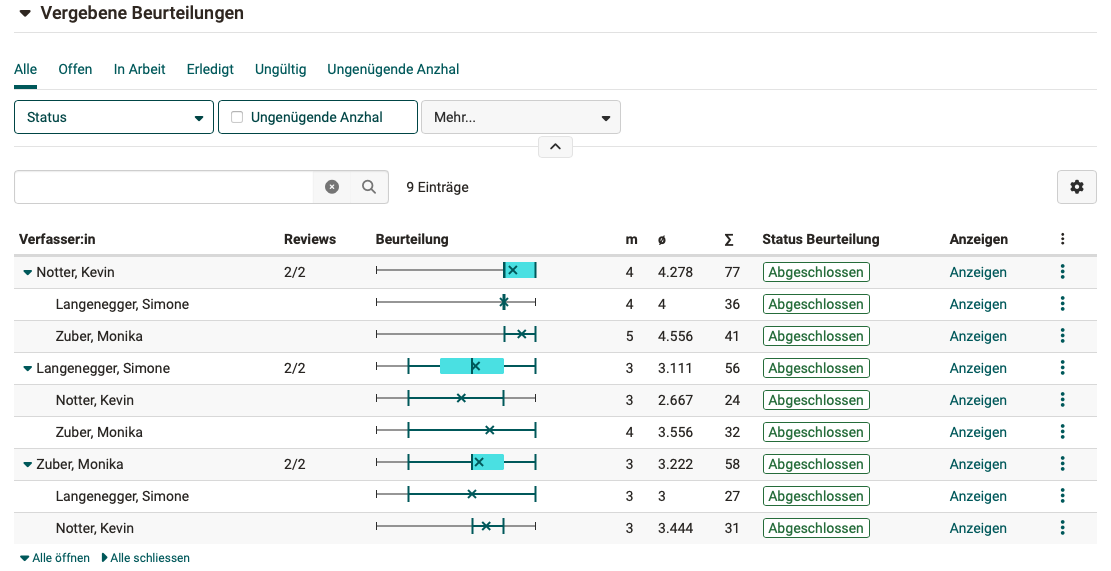The height and width of the screenshot is (571, 1111).
Task: Collapse the Zuber, Monika author group
Action: tap(28, 464)
